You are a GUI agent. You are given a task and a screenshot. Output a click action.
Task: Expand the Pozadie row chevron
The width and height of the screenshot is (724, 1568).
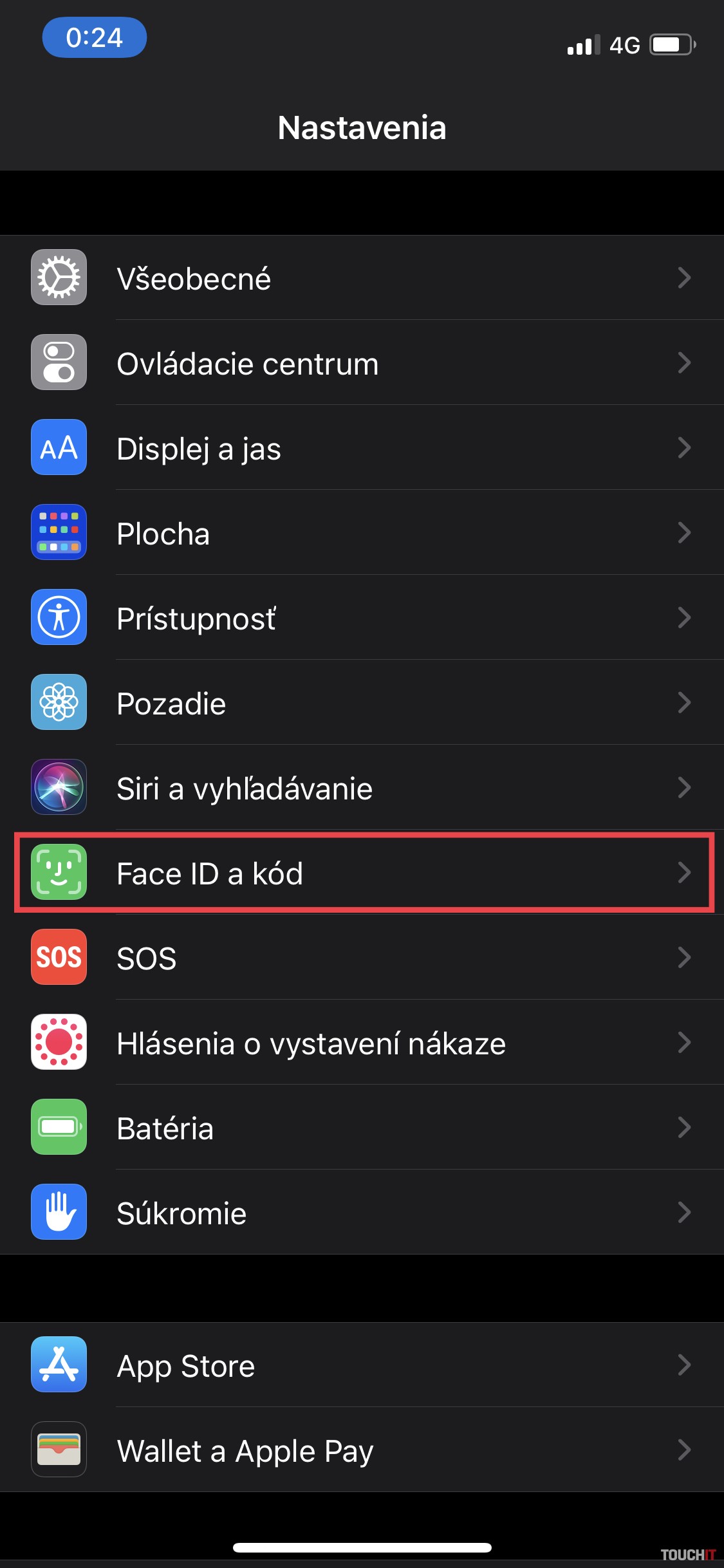pyautogui.click(x=684, y=702)
